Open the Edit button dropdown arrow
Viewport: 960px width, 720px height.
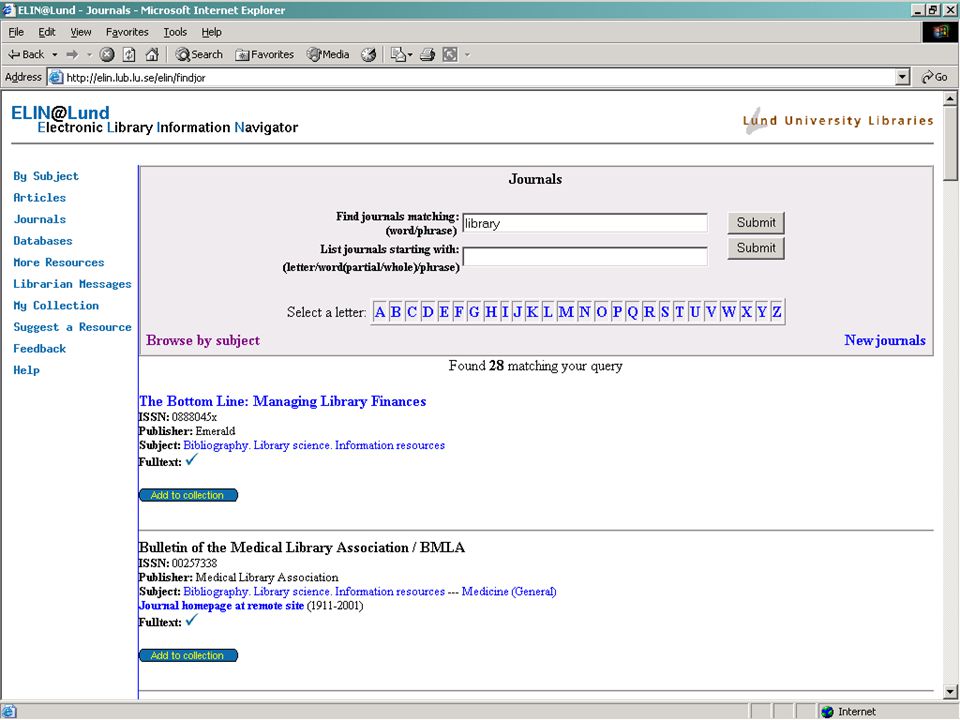(468, 54)
